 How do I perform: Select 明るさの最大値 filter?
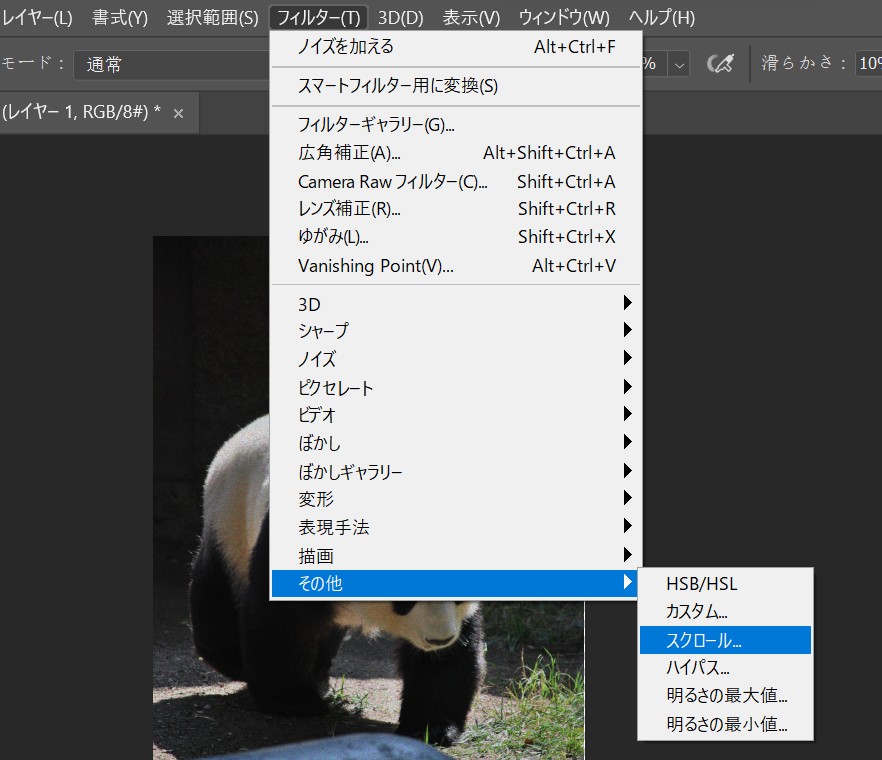coord(725,696)
